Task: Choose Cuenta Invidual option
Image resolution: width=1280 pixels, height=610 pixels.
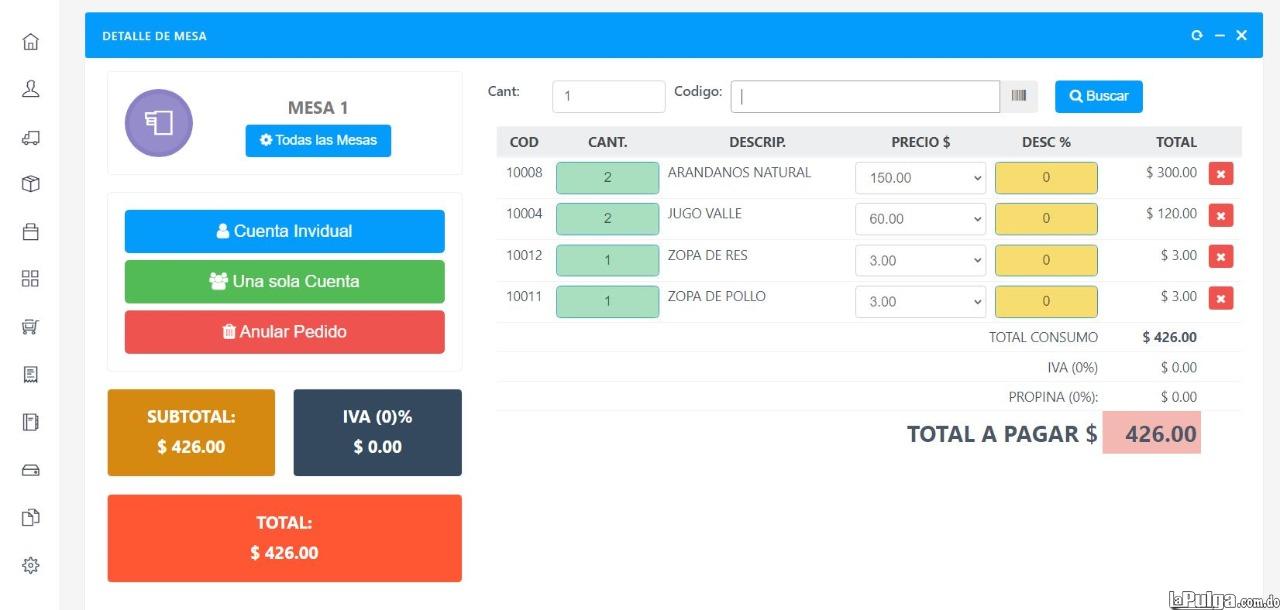Action: 284,231
